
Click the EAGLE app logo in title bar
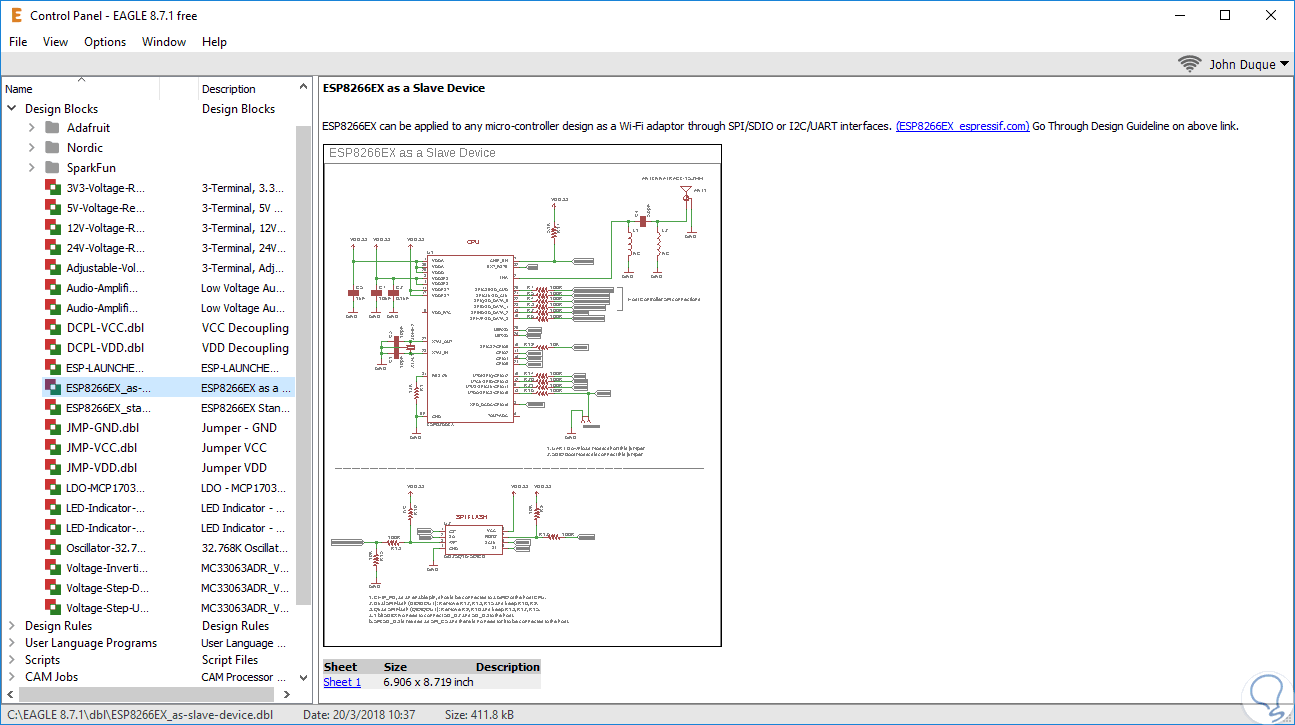point(15,15)
